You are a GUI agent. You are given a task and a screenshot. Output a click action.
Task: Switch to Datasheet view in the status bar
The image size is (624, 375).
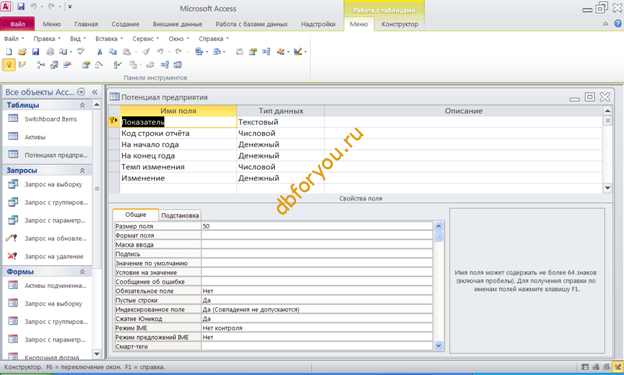pos(585,367)
